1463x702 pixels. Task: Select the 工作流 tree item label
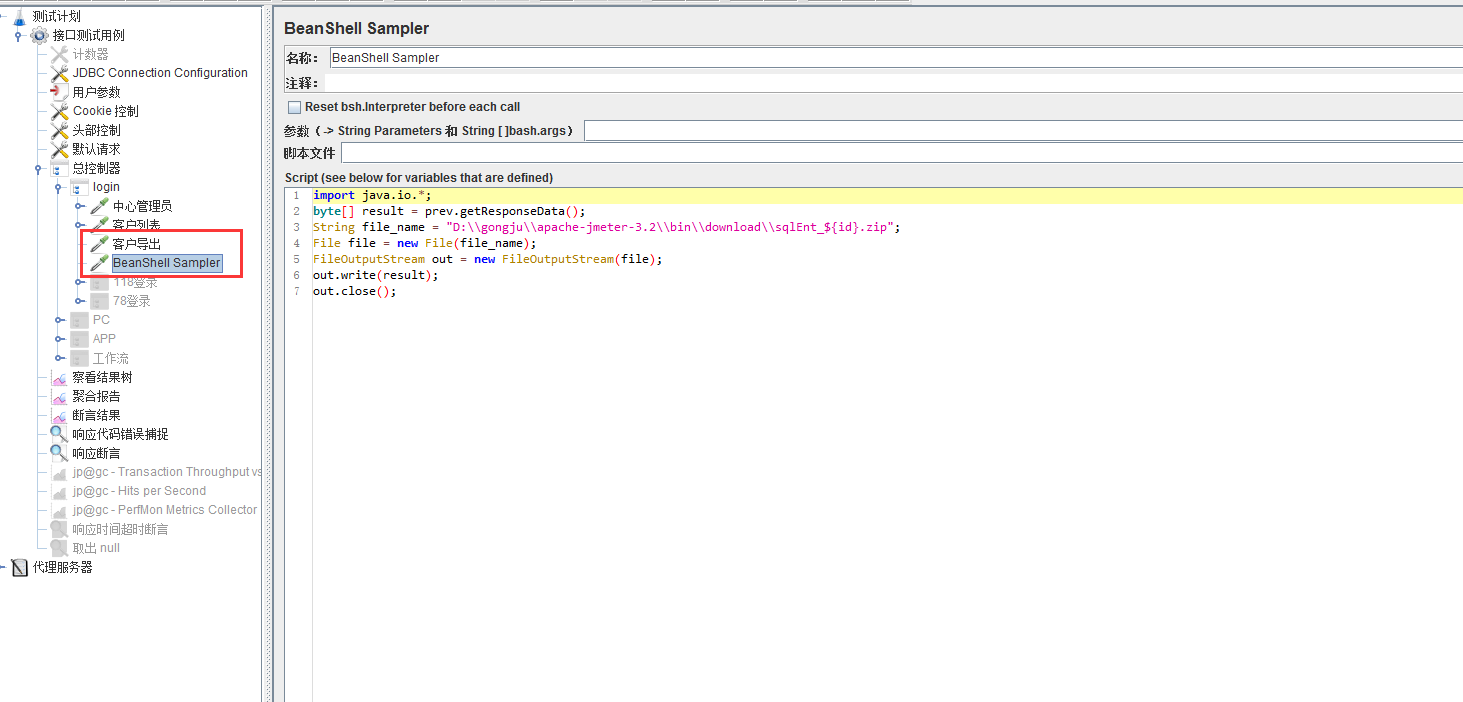coord(110,358)
